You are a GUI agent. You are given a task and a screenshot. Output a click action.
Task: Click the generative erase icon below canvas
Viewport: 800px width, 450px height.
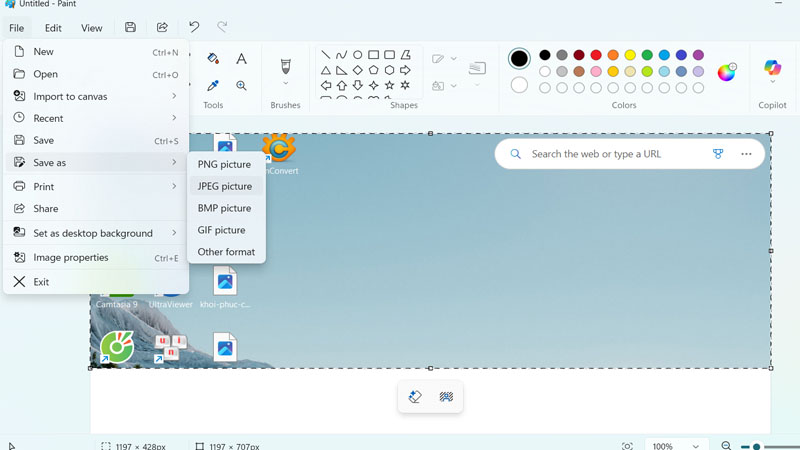(416, 397)
